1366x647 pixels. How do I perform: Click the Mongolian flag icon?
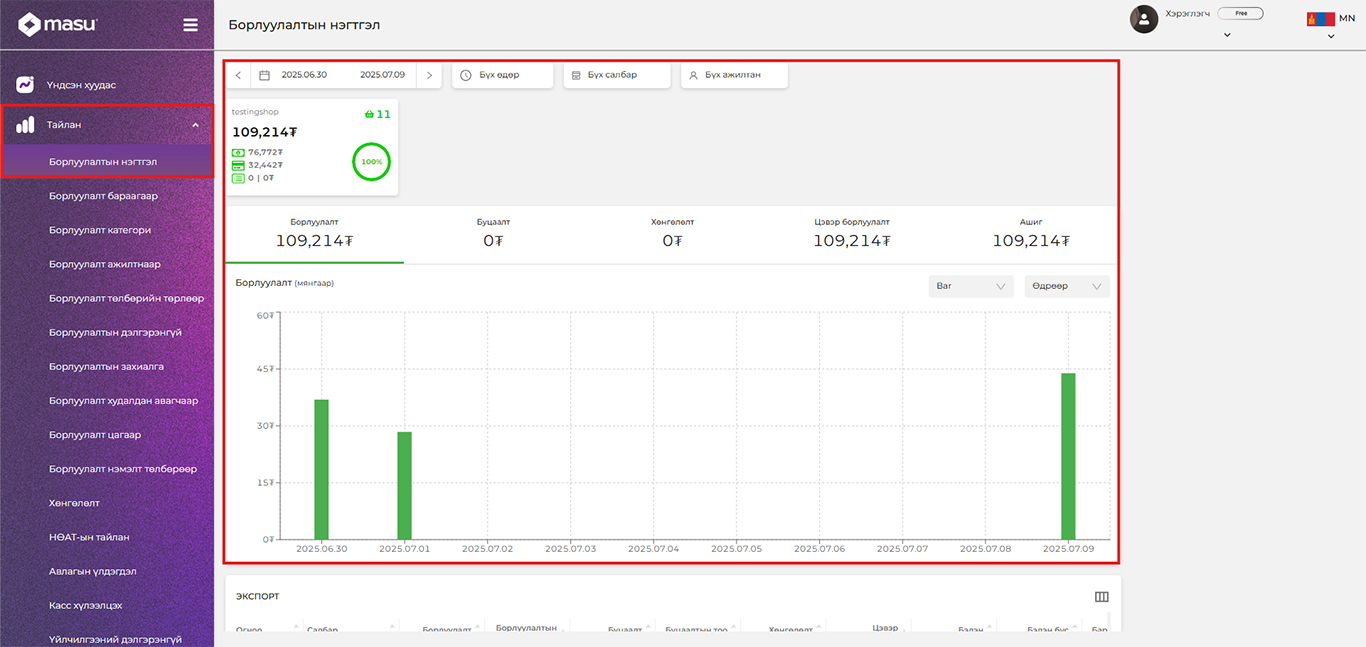click(x=1320, y=19)
